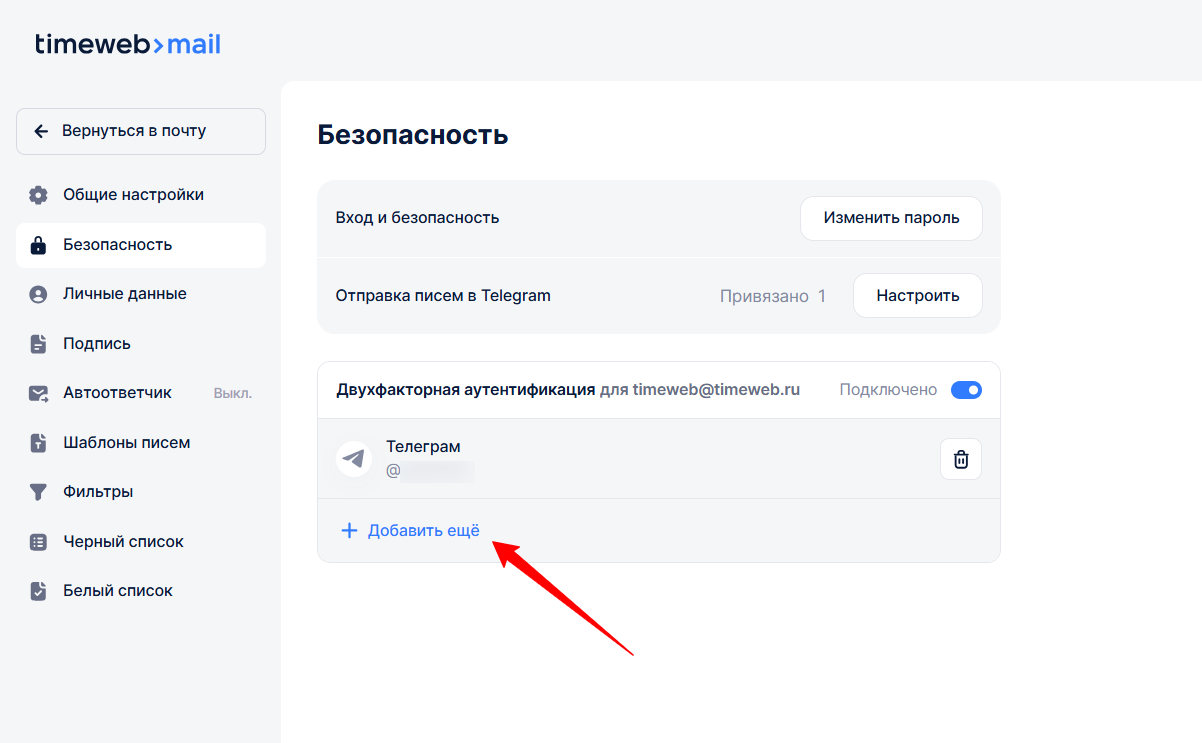This screenshot has height=743, width=1202.
Task: Click the gear icon for Общие настройки
Action: coord(38,195)
